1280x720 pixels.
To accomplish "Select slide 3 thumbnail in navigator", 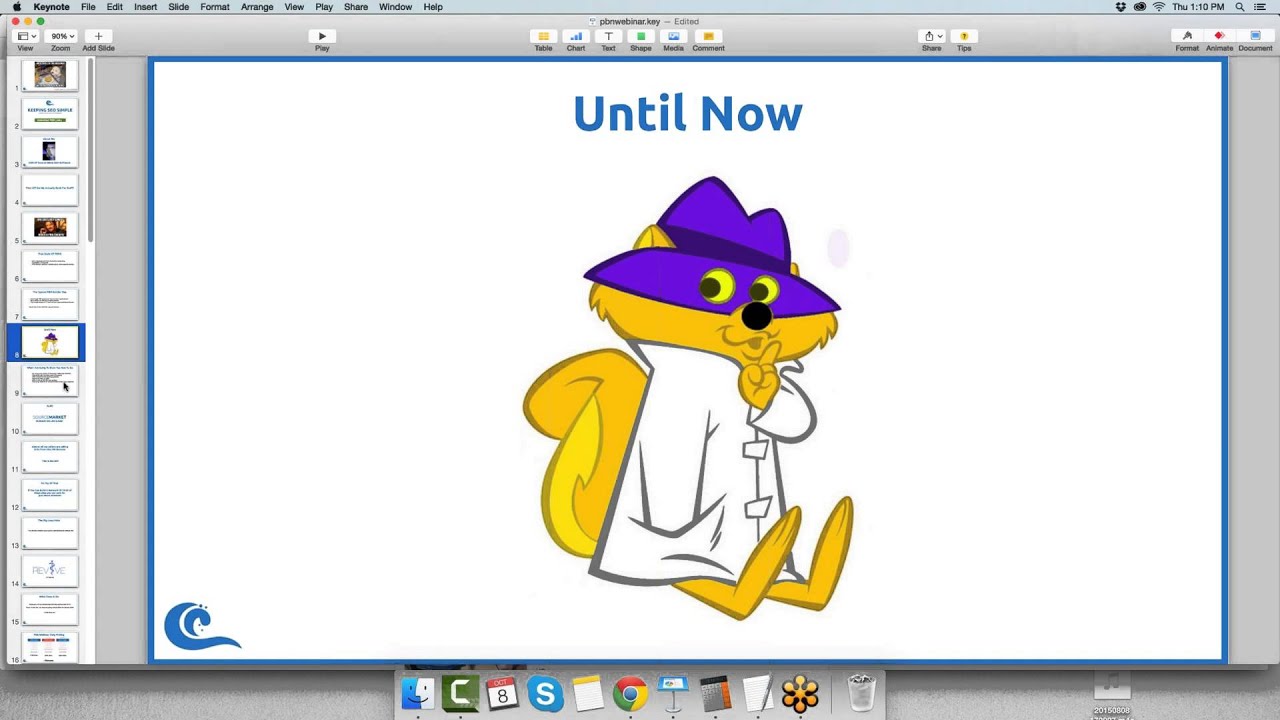I will [50, 151].
